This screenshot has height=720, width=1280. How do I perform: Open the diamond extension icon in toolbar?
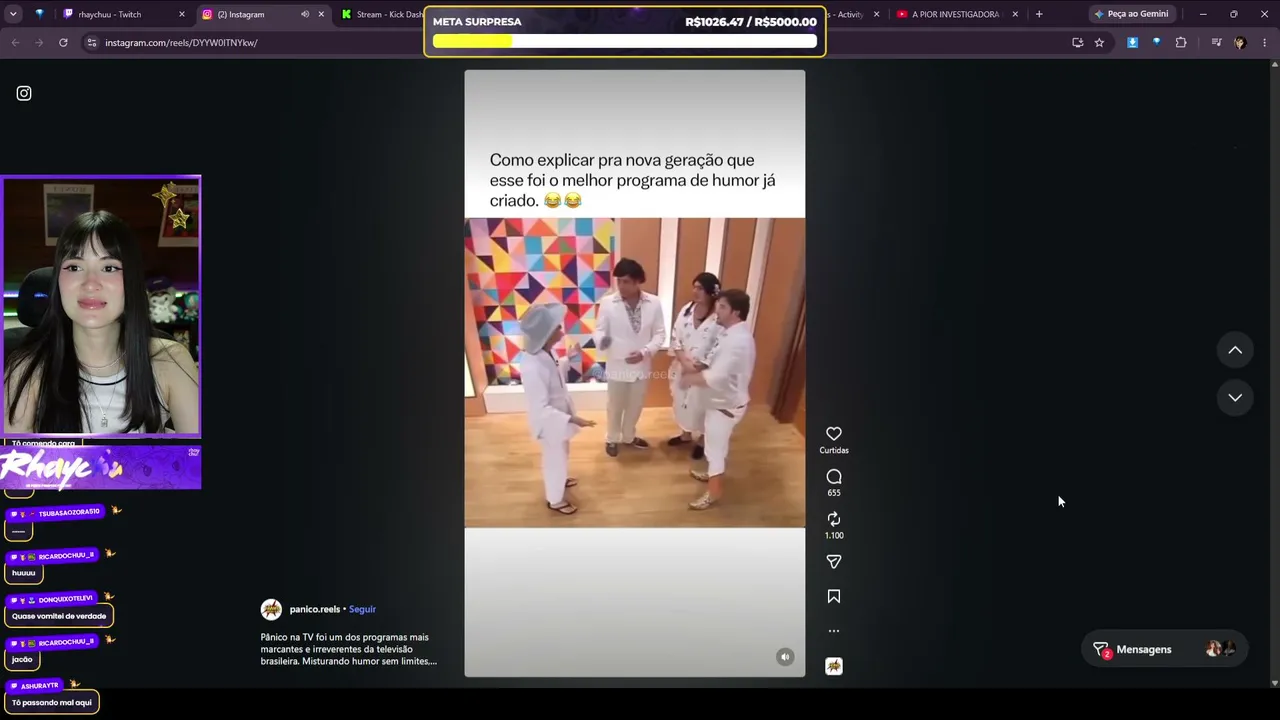click(x=1156, y=43)
